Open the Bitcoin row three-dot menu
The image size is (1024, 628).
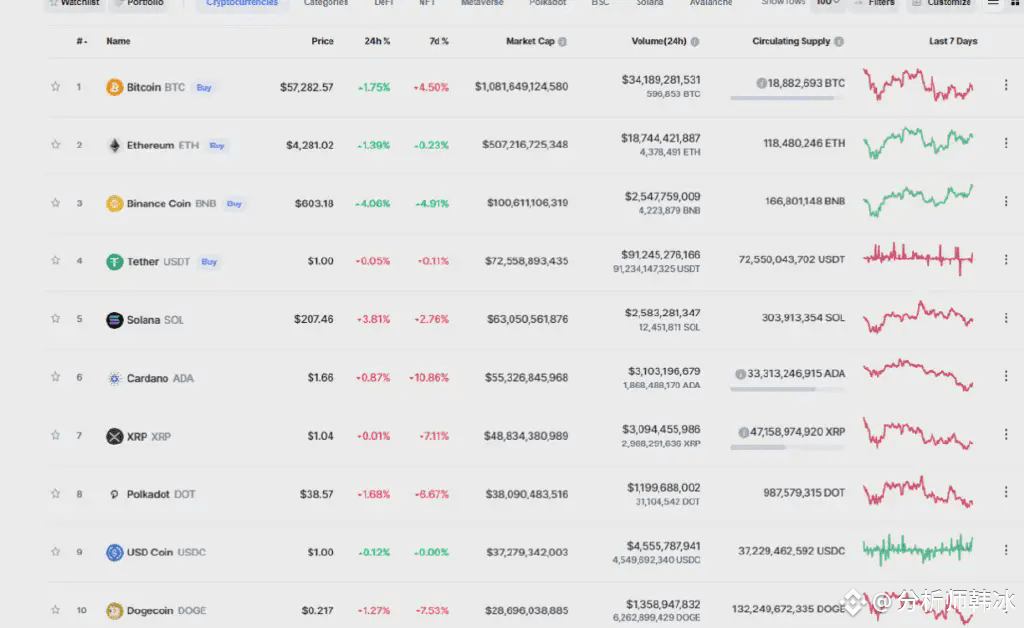coord(1006,85)
